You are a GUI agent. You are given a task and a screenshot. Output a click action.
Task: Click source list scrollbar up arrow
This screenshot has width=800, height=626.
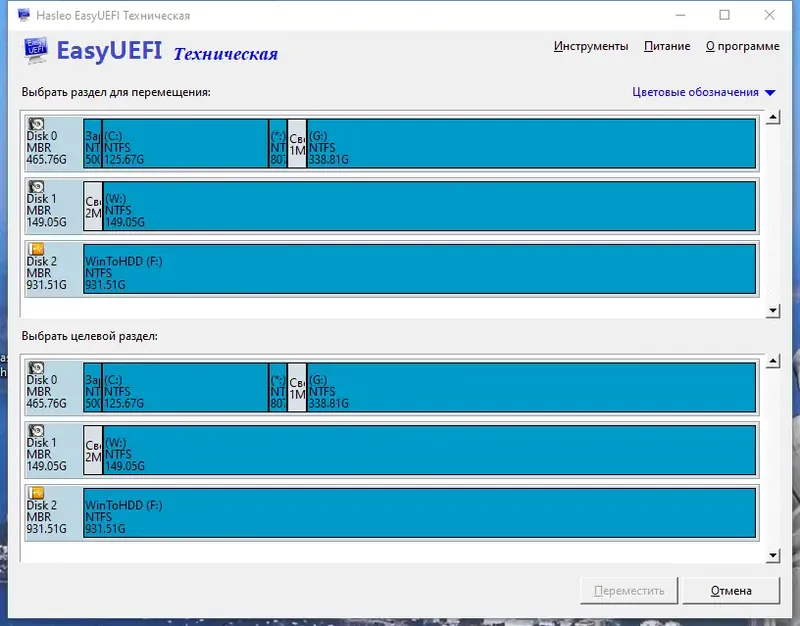(773, 117)
